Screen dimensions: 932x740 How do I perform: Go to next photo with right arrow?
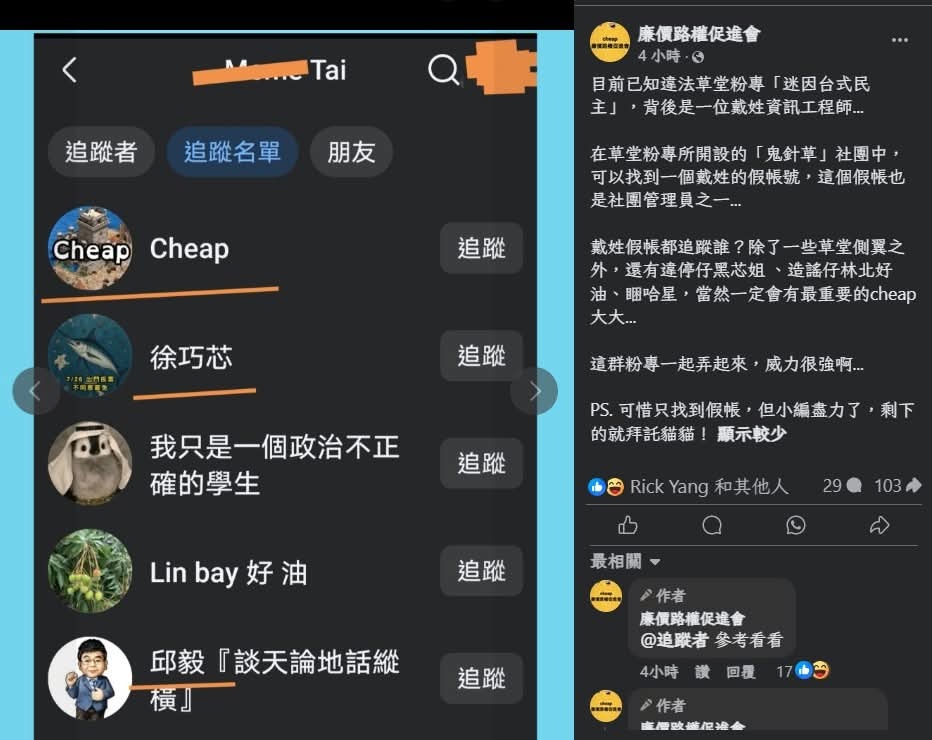point(534,391)
